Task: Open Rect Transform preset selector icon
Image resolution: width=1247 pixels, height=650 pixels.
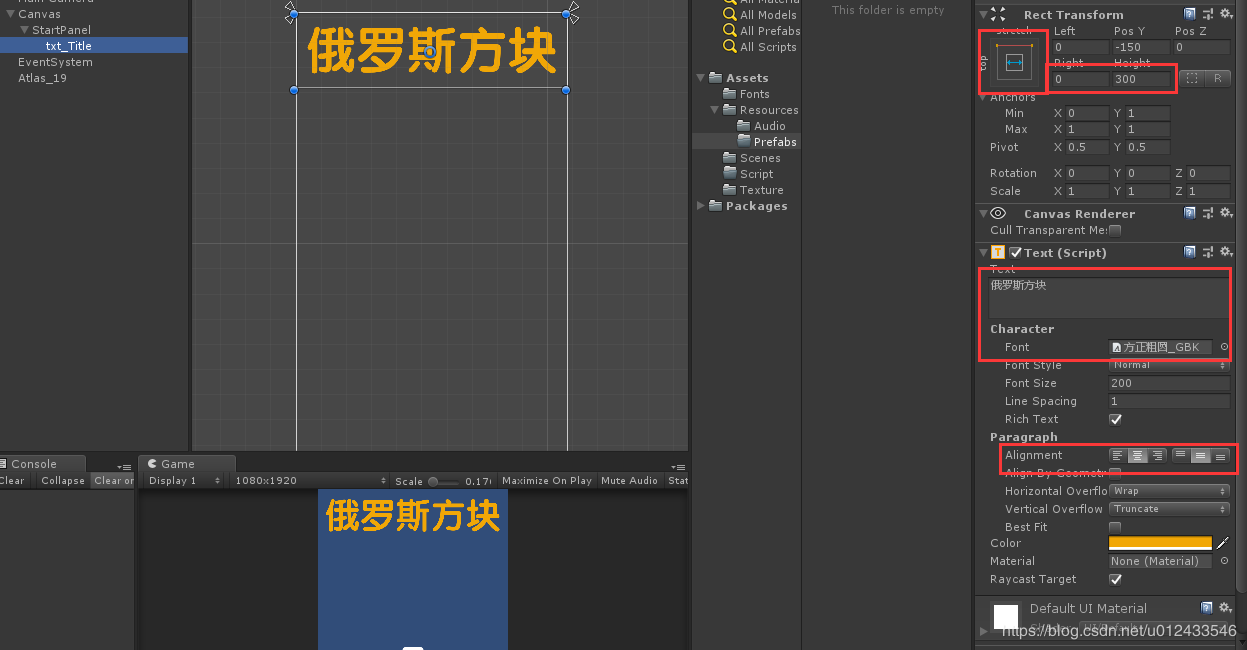Action: point(1208,14)
